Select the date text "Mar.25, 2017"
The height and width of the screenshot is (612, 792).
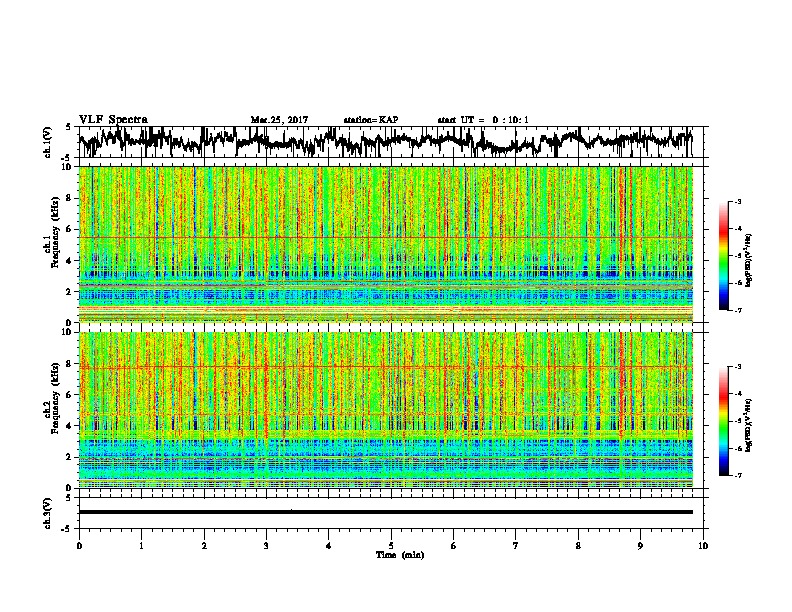point(279,120)
